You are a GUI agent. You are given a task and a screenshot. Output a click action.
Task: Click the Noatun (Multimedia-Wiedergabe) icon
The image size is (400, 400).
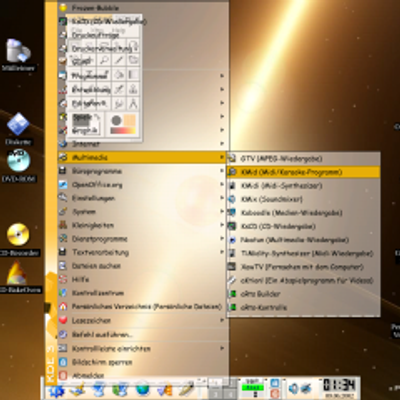tap(232, 240)
